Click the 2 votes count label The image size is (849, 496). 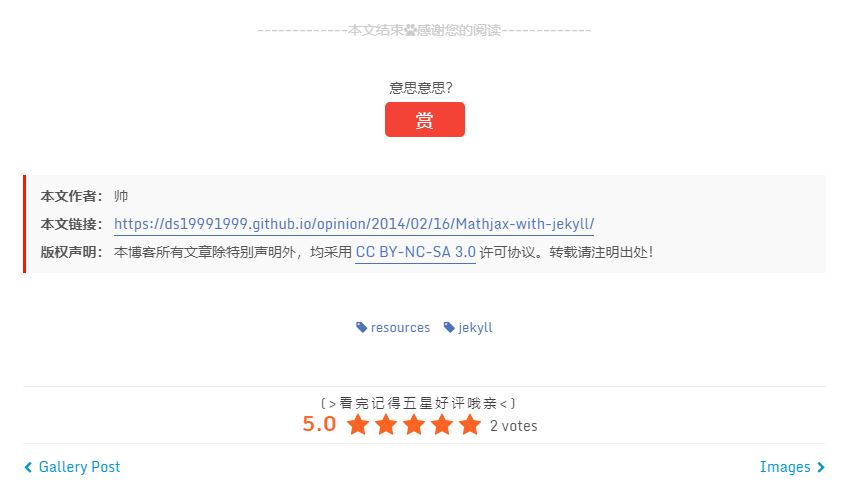point(514,426)
